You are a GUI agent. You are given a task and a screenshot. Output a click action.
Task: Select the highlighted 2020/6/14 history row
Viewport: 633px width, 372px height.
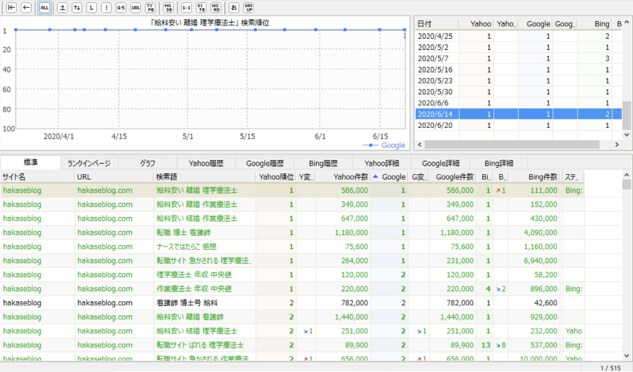coord(519,114)
